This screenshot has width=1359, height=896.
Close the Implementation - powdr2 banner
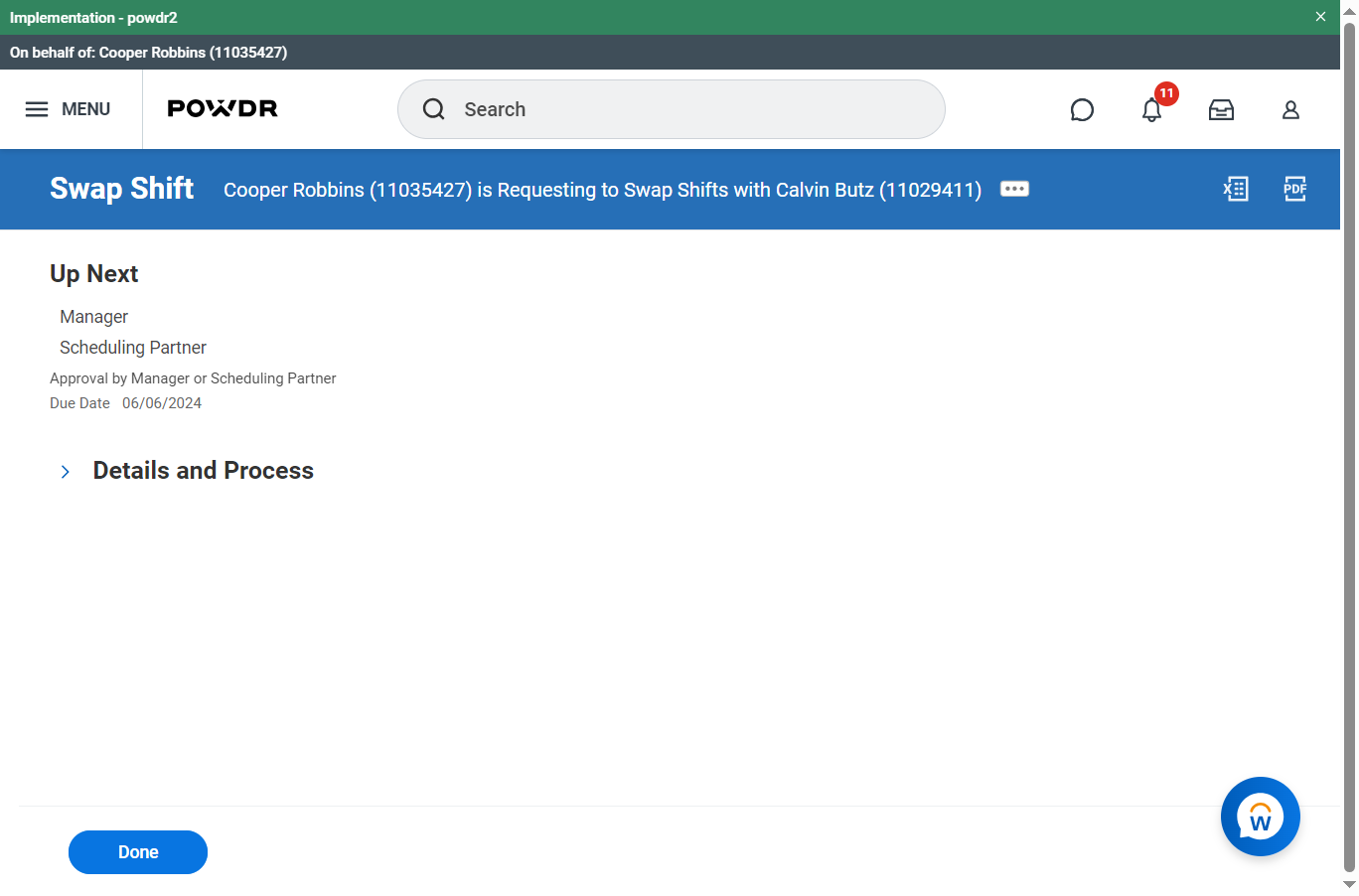(x=1320, y=17)
